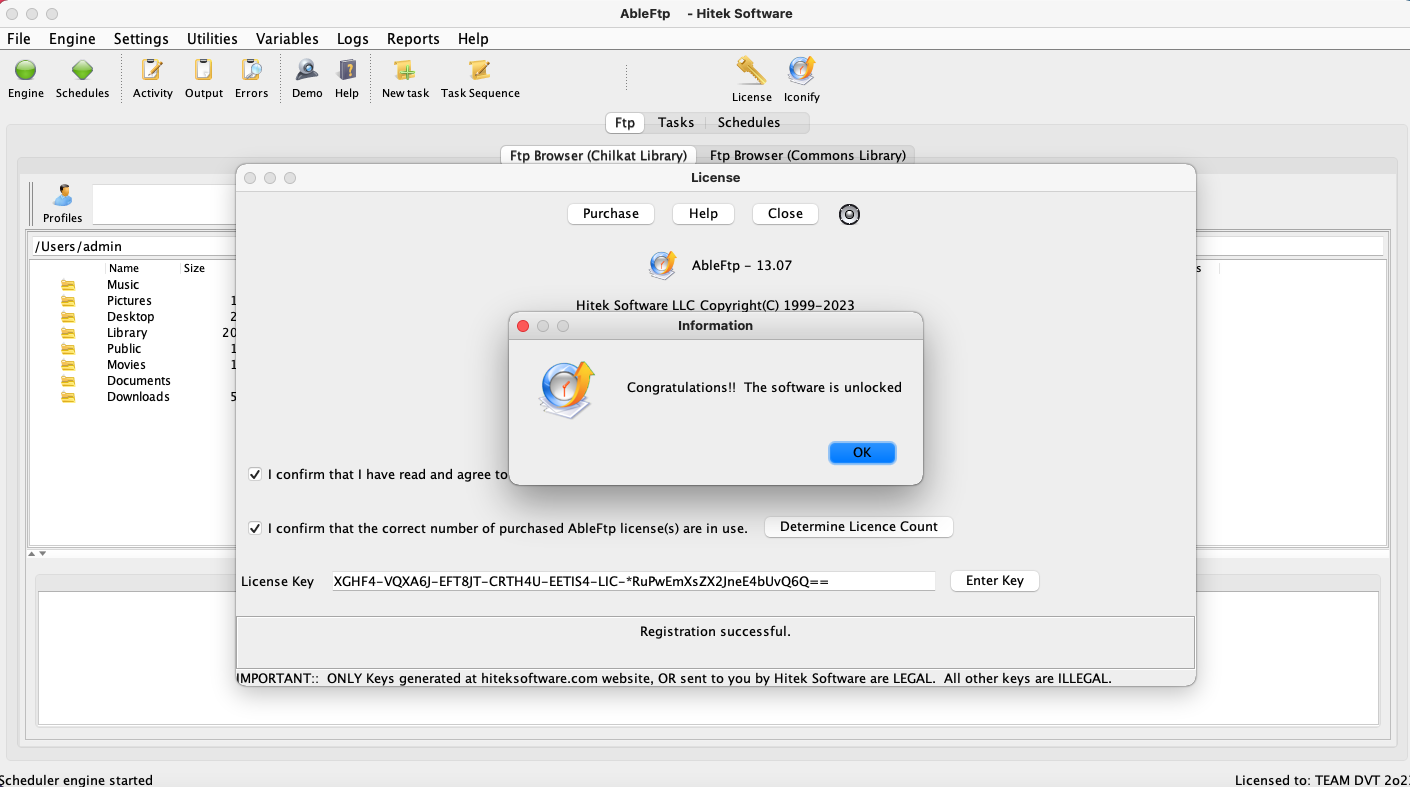Open the Utilities menu
The image size is (1410, 787).
coord(212,39)
